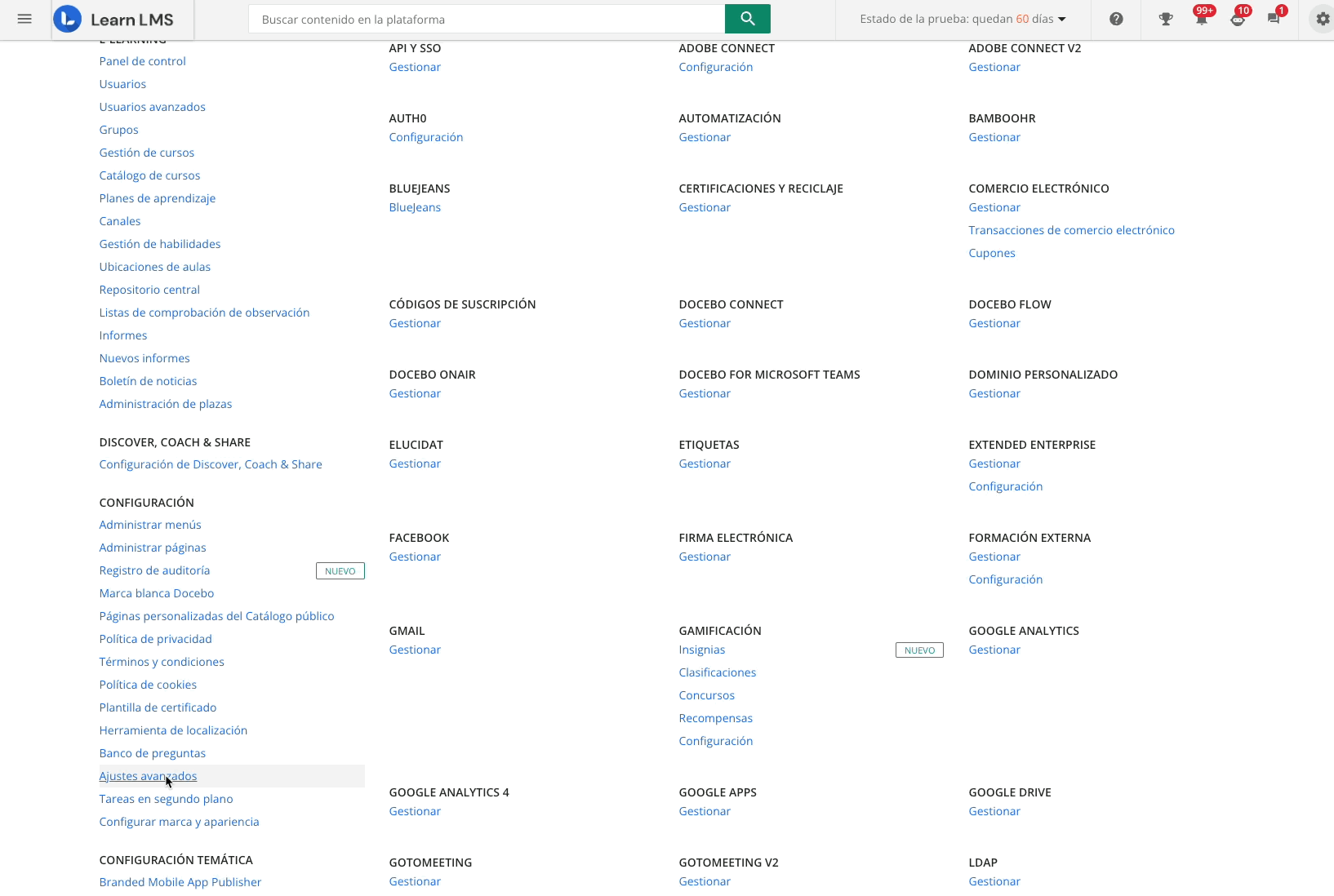Open Listas de comprobación de observación
Viewport: 1334px width, 896px height.
pos(205,313)
